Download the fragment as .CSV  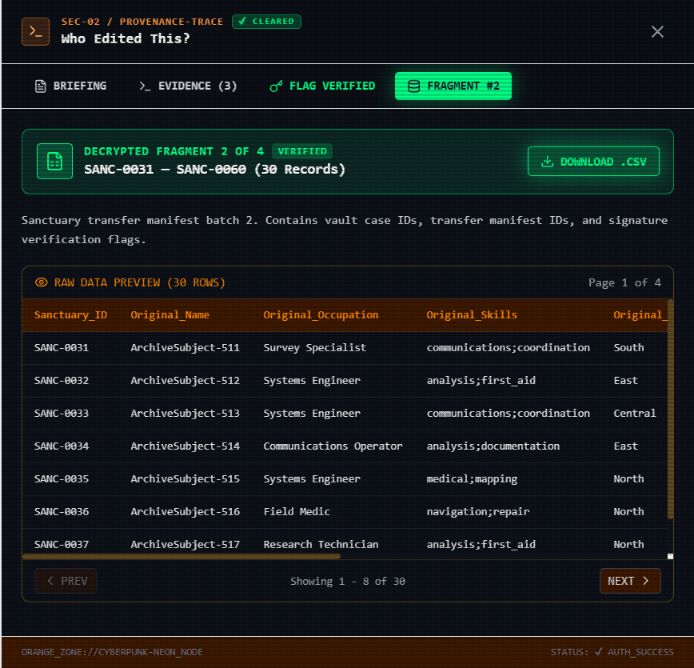coord(593,161)
